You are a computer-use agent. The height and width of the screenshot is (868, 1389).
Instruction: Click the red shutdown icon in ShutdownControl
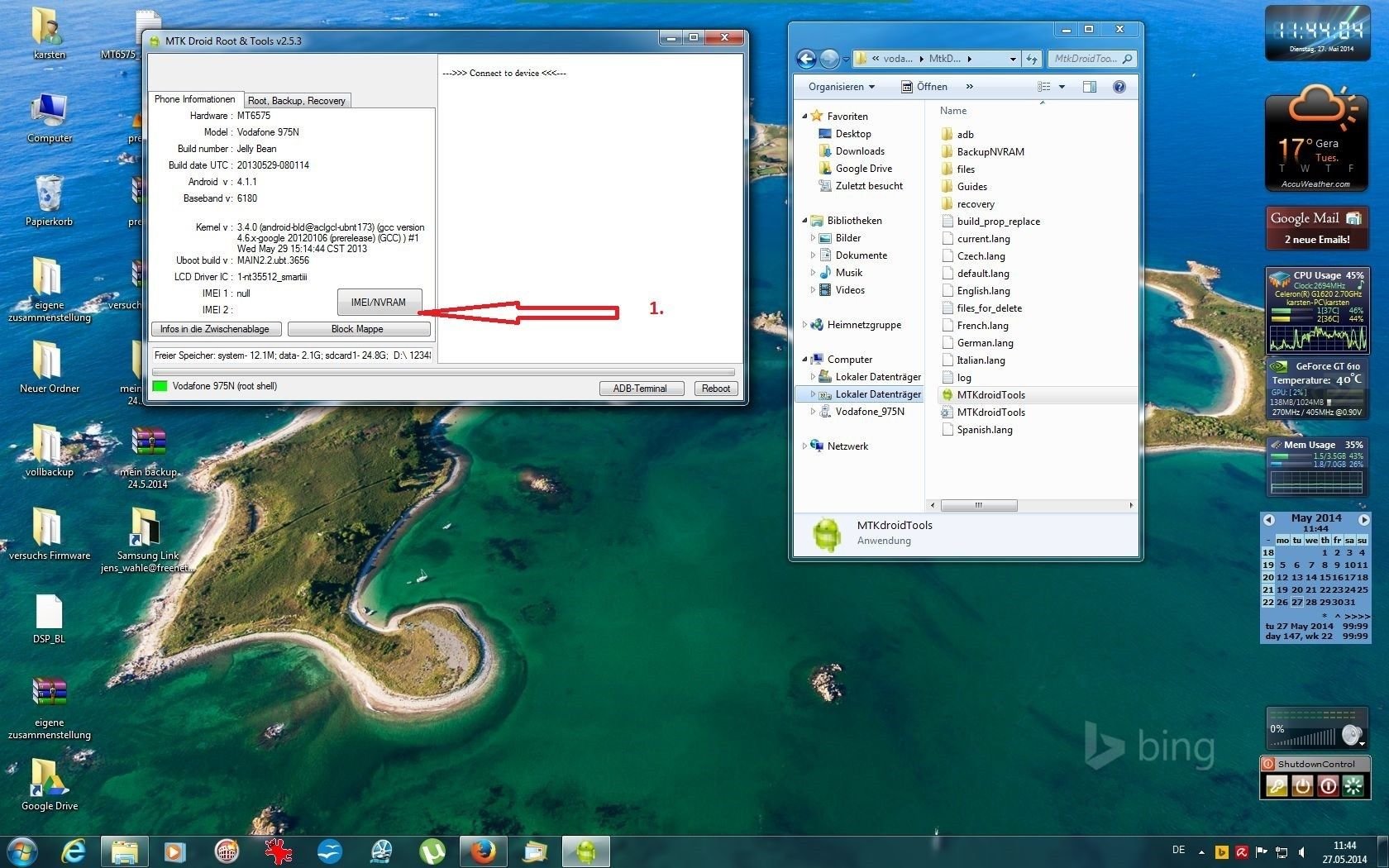point(1328,786)
